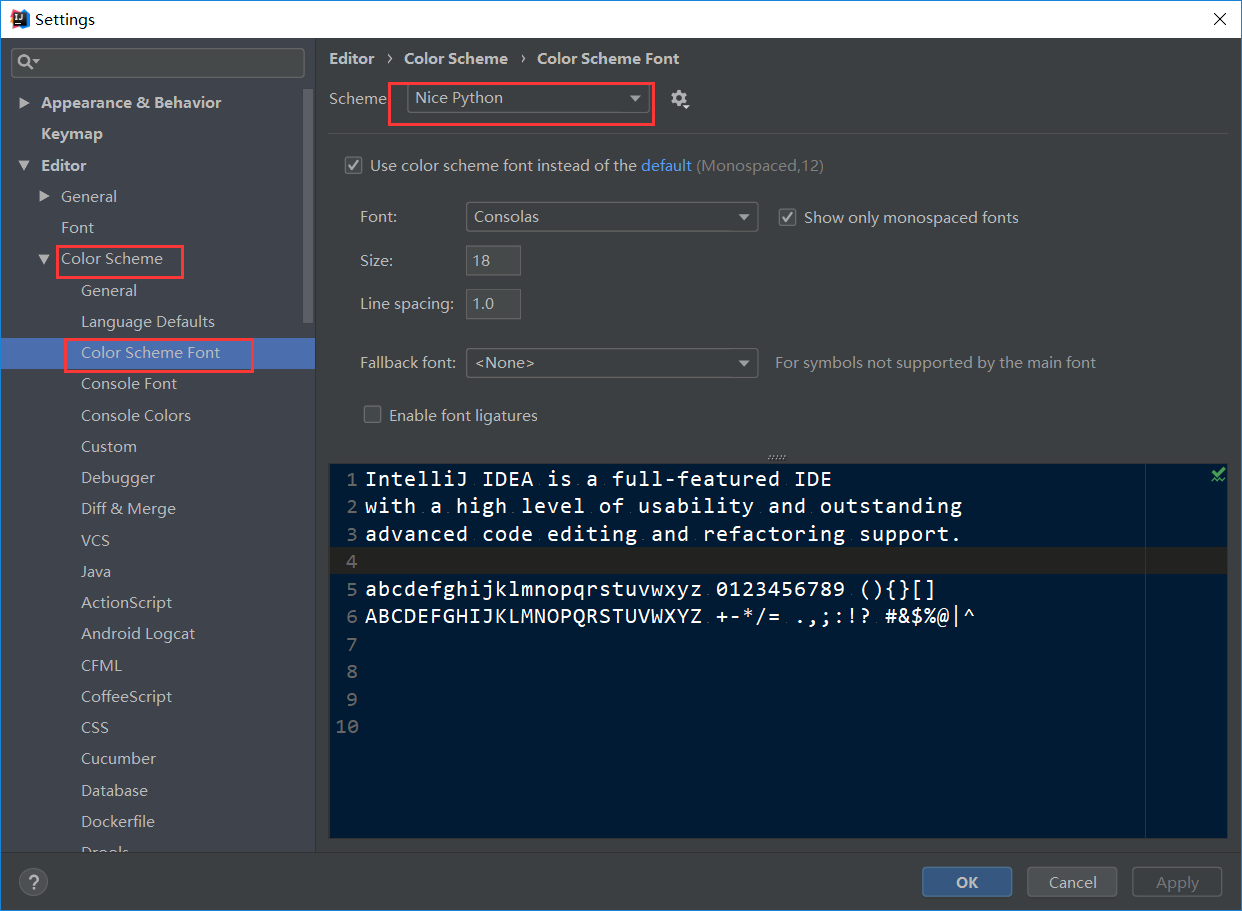1242x911 pixels.
Task: Click Editor in the breadcrumb
Action: pyautogui.click(x=352, y=59)
